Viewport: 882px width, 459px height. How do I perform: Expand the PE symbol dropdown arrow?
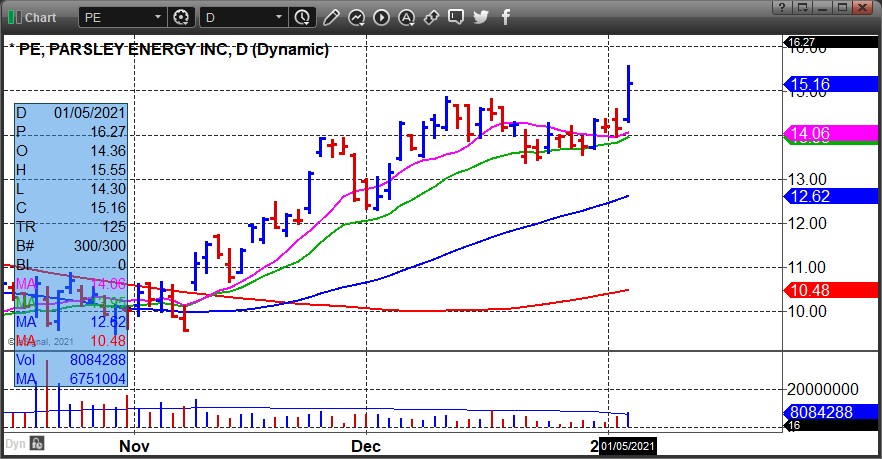click(158, 17)
